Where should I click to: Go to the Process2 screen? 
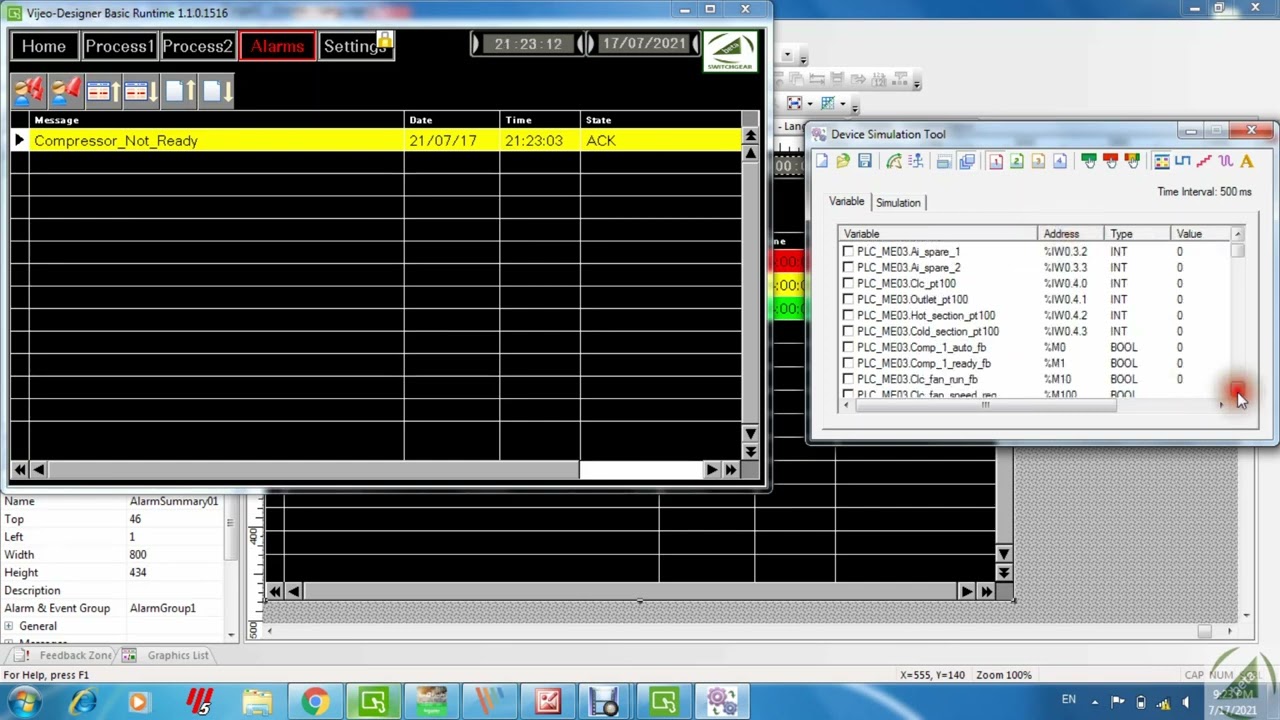(x=197, y=46)
